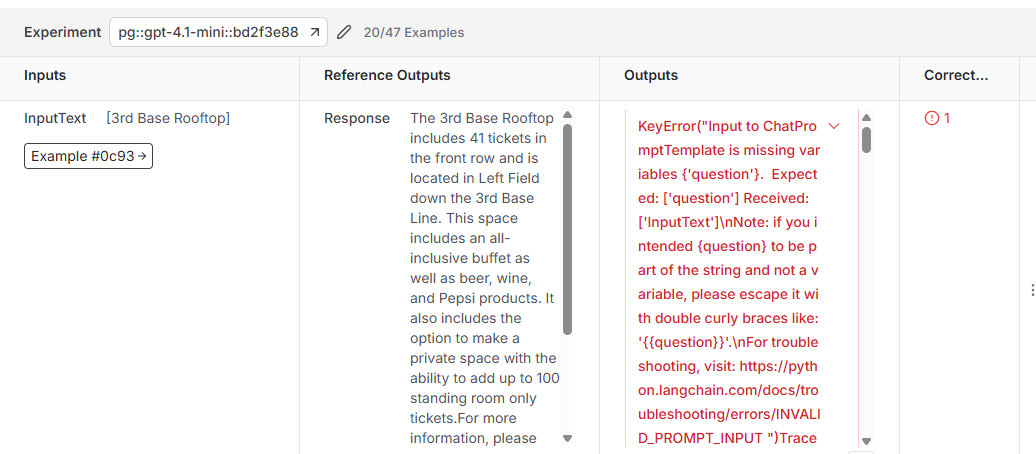The height and width of the screenshot is (454, 1036).
Task: Open Example #0c93
Action: tap(88, 156)
